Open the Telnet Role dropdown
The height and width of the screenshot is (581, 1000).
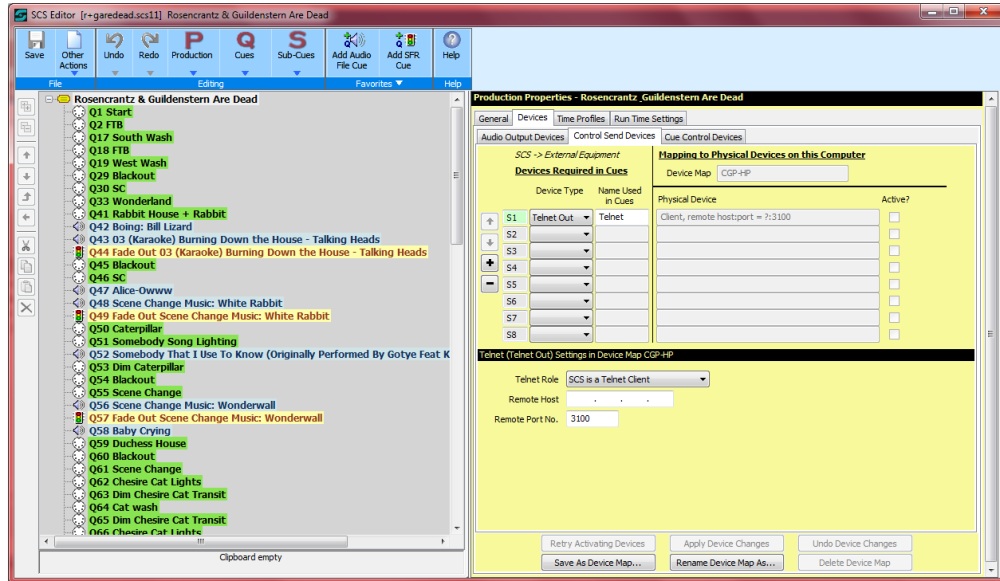tap(703, 380)
